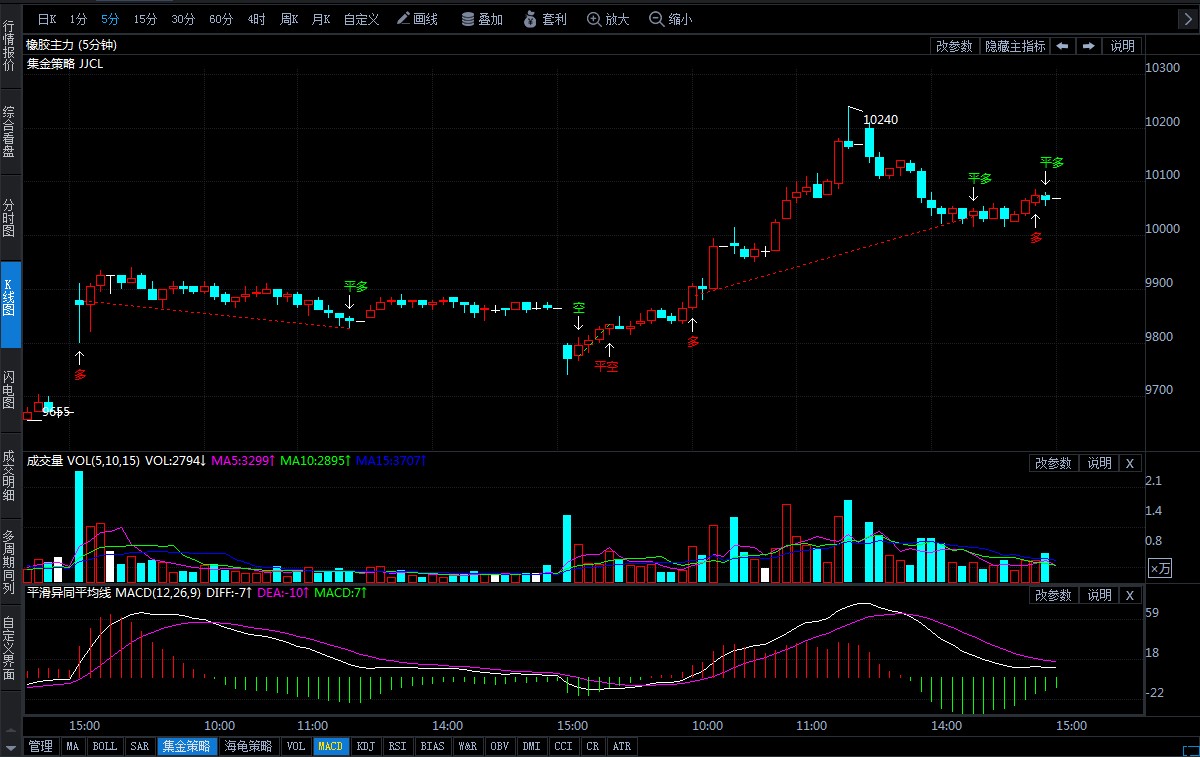Zoom in with the 放大 button
This screenshot has width=1200, height=757.
click(608, 19)
